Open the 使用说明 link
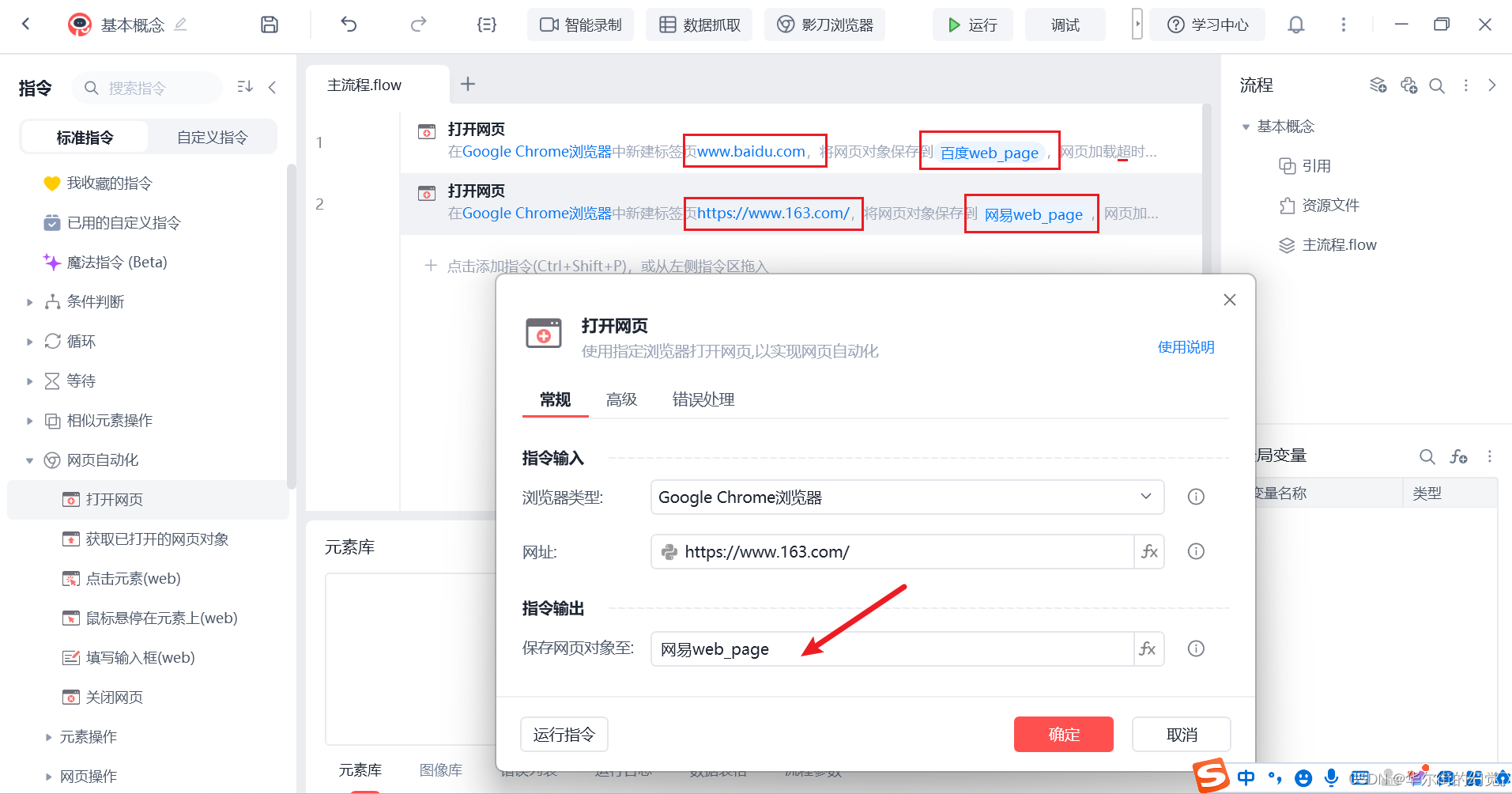 pos(1186,347)
